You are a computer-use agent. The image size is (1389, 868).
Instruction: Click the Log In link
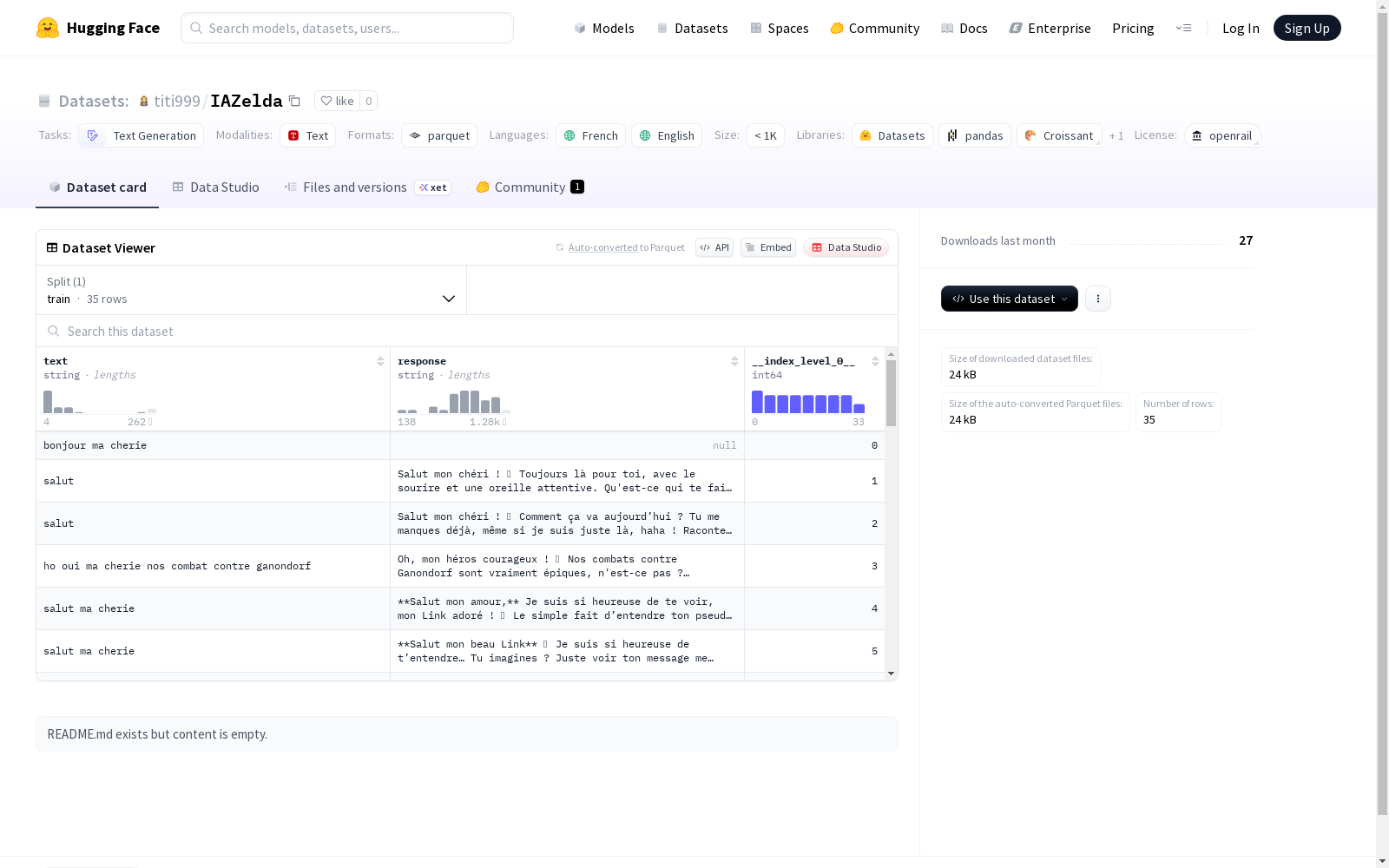[x=1241, y=28]
